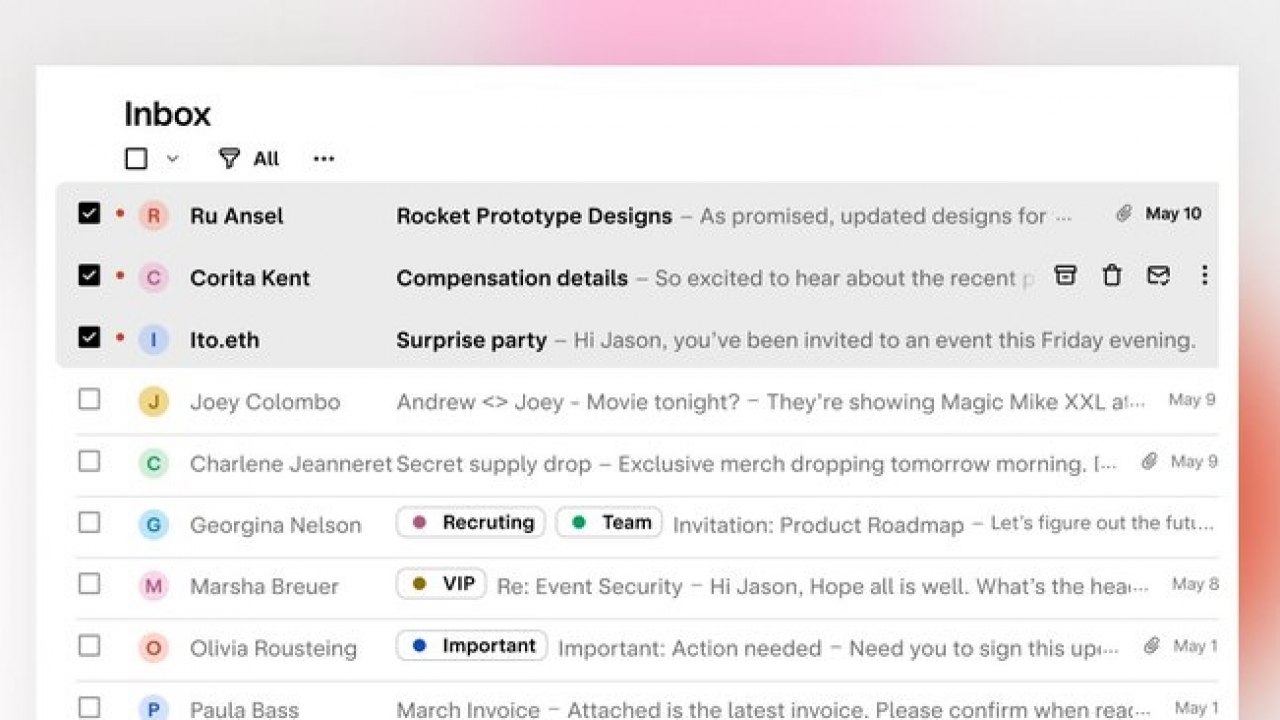This screenshot has height=720, width=1280.
Task: Uncheck the Ru Ansel email checkbox
Action: [89, 213]
